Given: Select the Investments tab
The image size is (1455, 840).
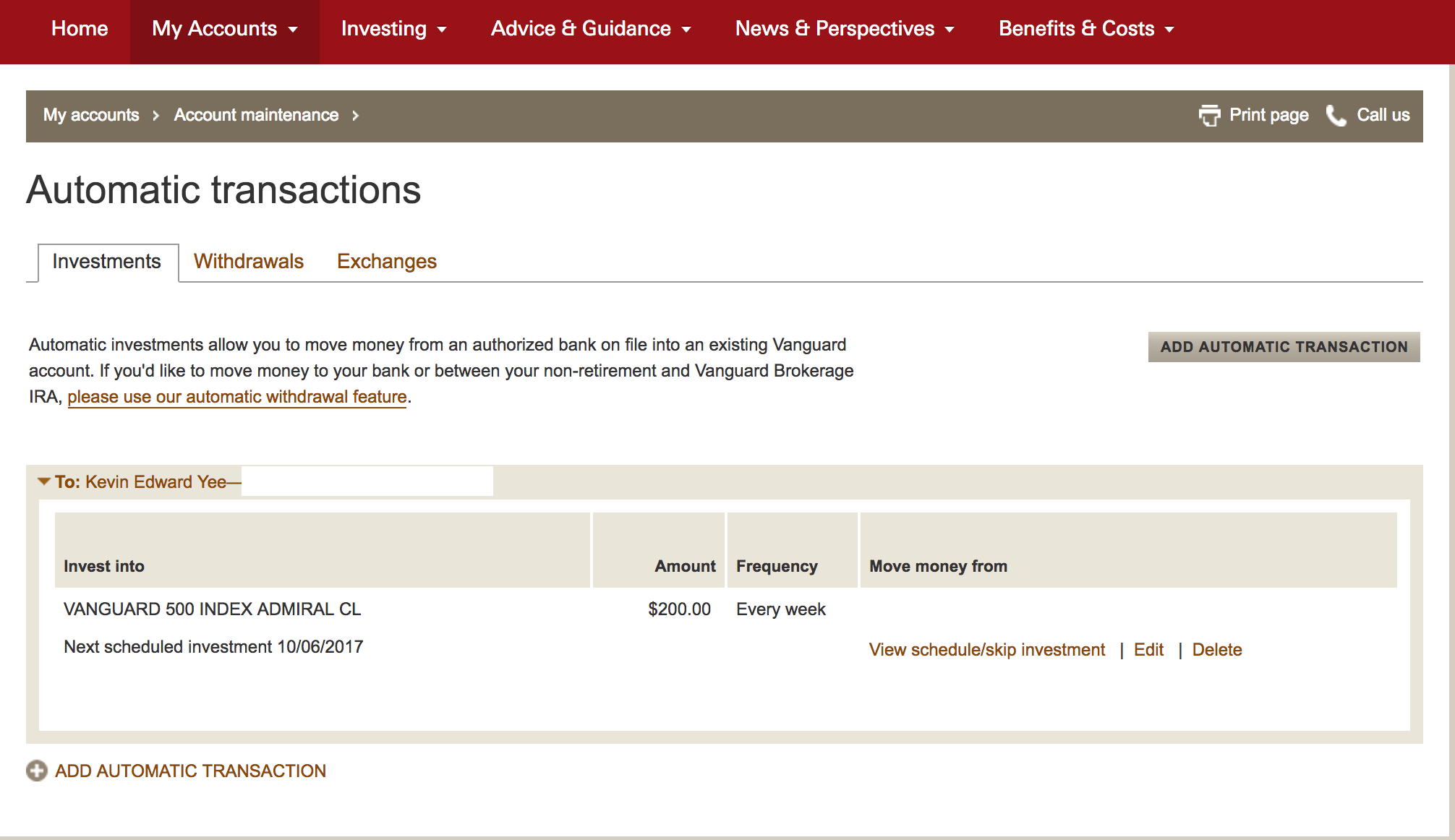Looking at the screenshot, I should point(107,262).
